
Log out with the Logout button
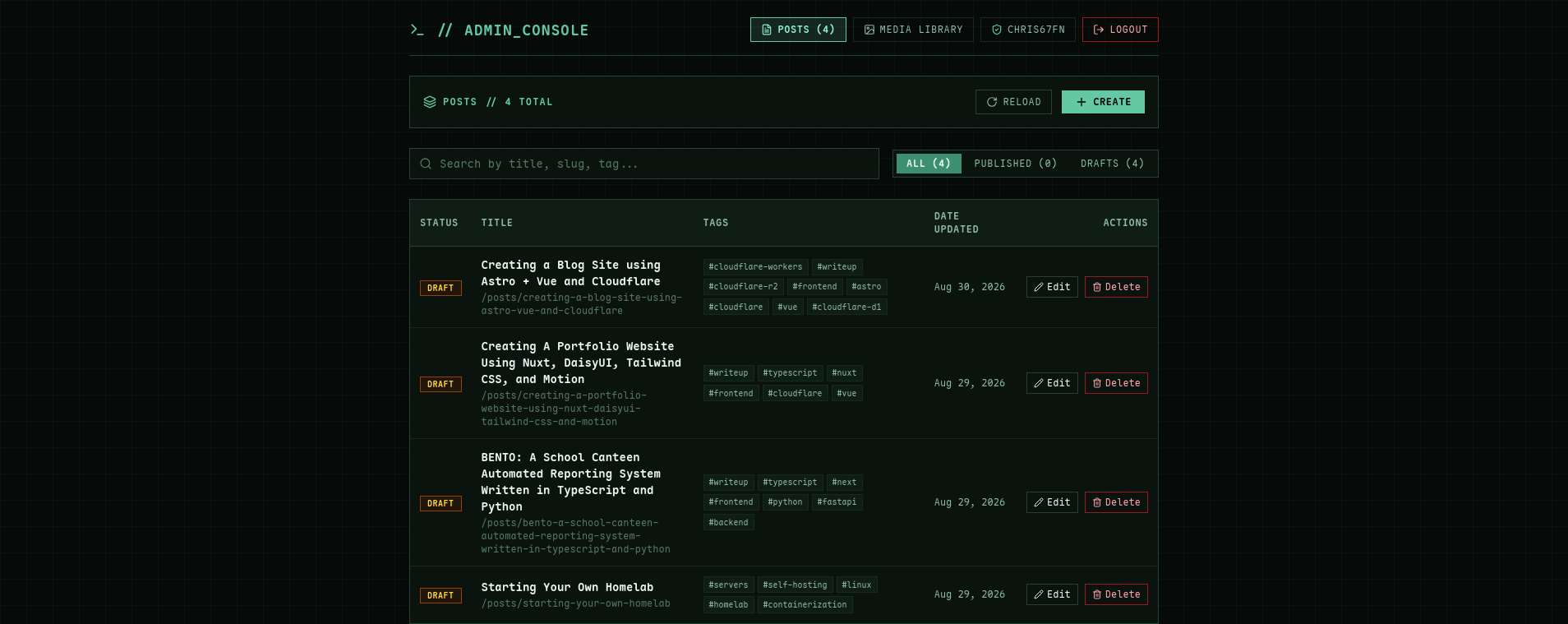[x=1120, y=30]
